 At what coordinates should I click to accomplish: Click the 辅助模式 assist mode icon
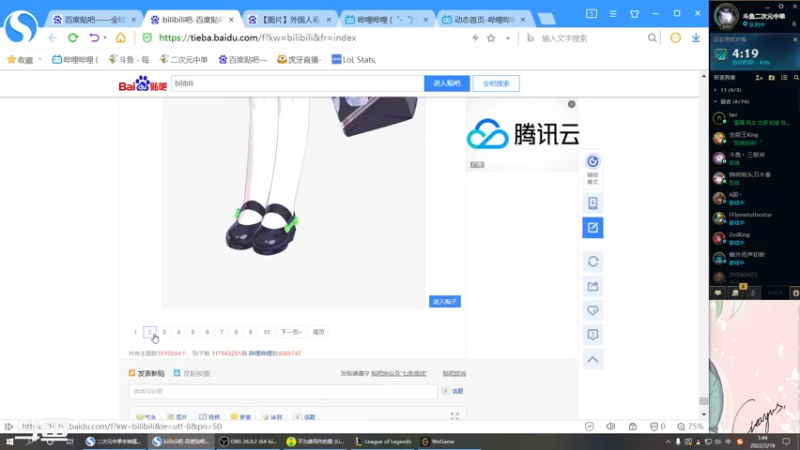592,169
